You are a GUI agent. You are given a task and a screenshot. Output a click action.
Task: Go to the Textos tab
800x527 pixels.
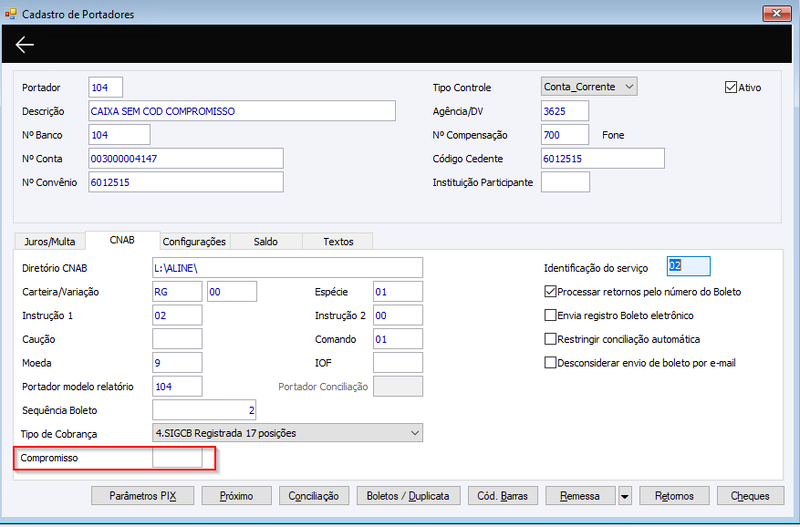click(338, 241)
